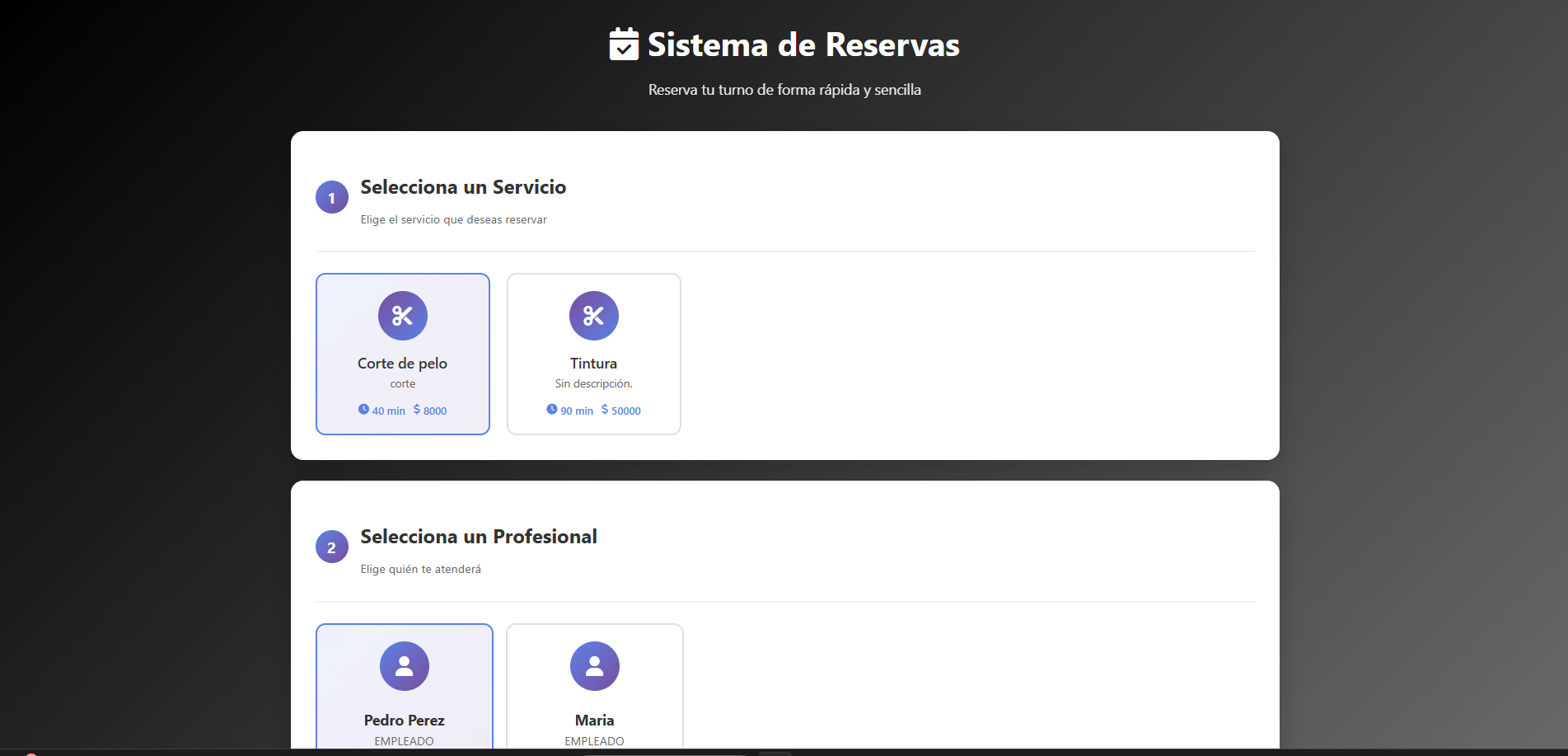1568x756 pixels.
Task: Click the clock icon next to 90 min
Action: tap(552, 409)
